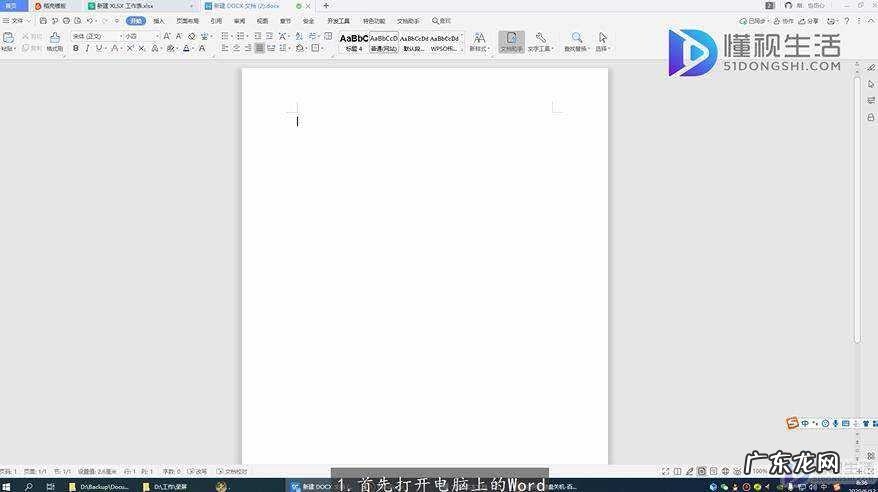The width and height of the screenshot is (878, 492).
Task: Click the Undo arrow icon
Action: pyautogui.click(x=90, y=21)
